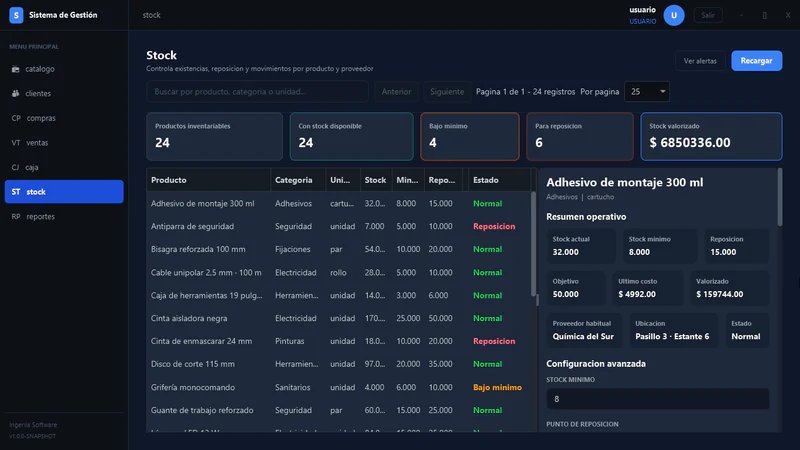Go to ventas in main menu
Screen dimensions: 800x450
click(x=64, y=142)
